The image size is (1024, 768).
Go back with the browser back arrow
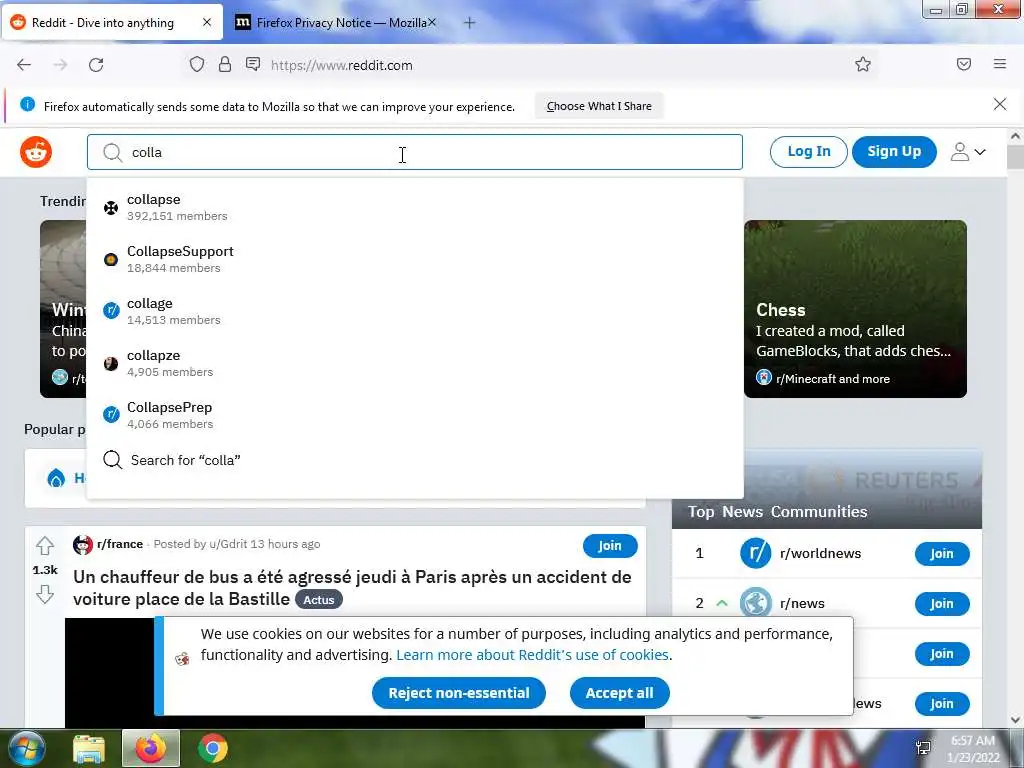coord(24,65)
